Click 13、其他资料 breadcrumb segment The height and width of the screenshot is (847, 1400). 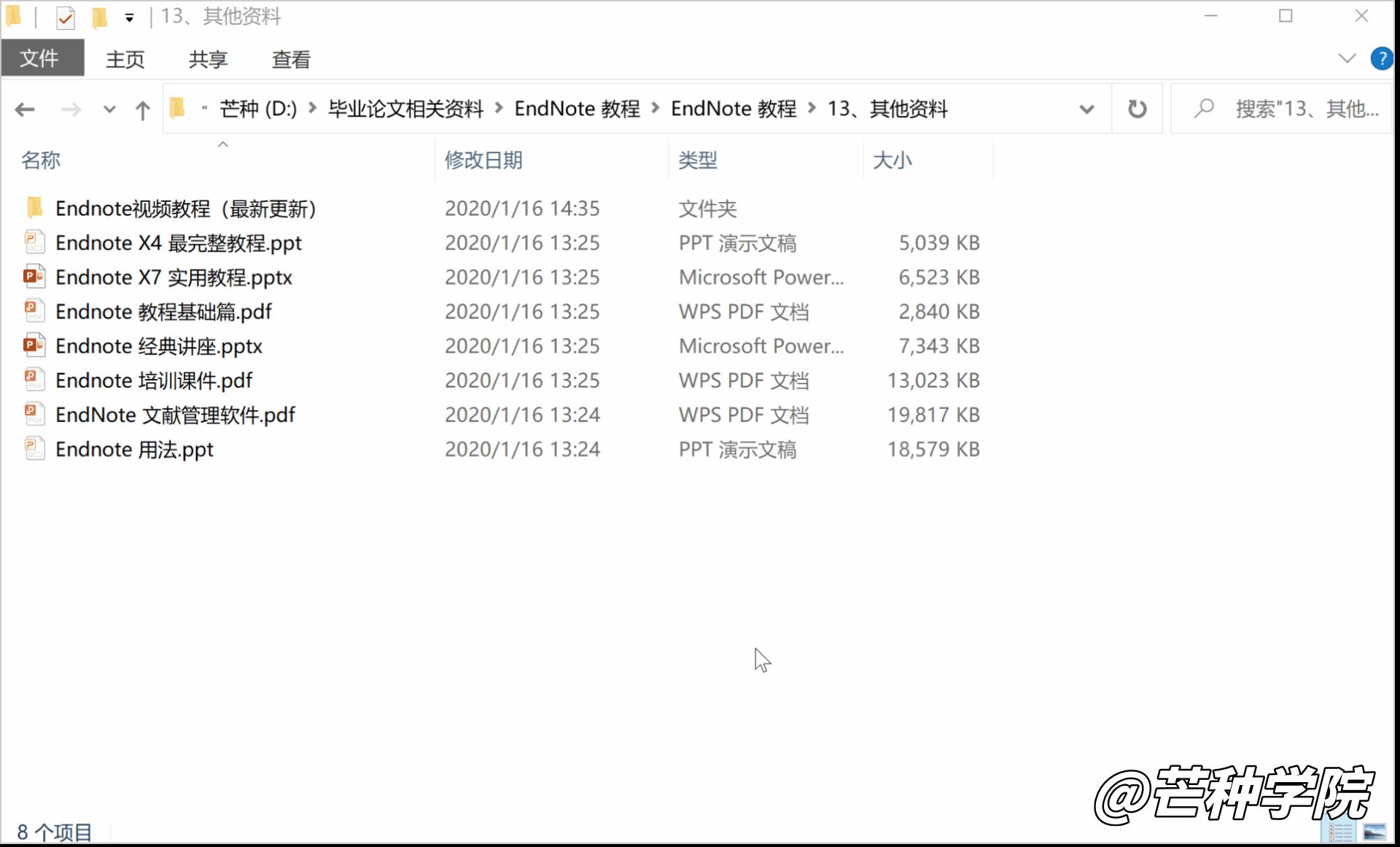[x=887, y=109]
